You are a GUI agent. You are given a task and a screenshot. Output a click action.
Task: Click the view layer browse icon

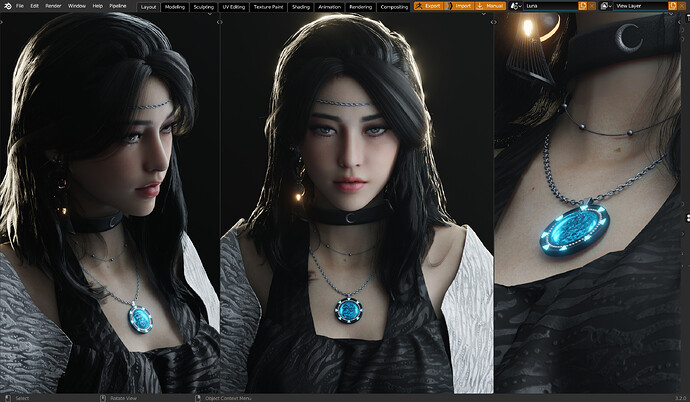click(606, 6)
